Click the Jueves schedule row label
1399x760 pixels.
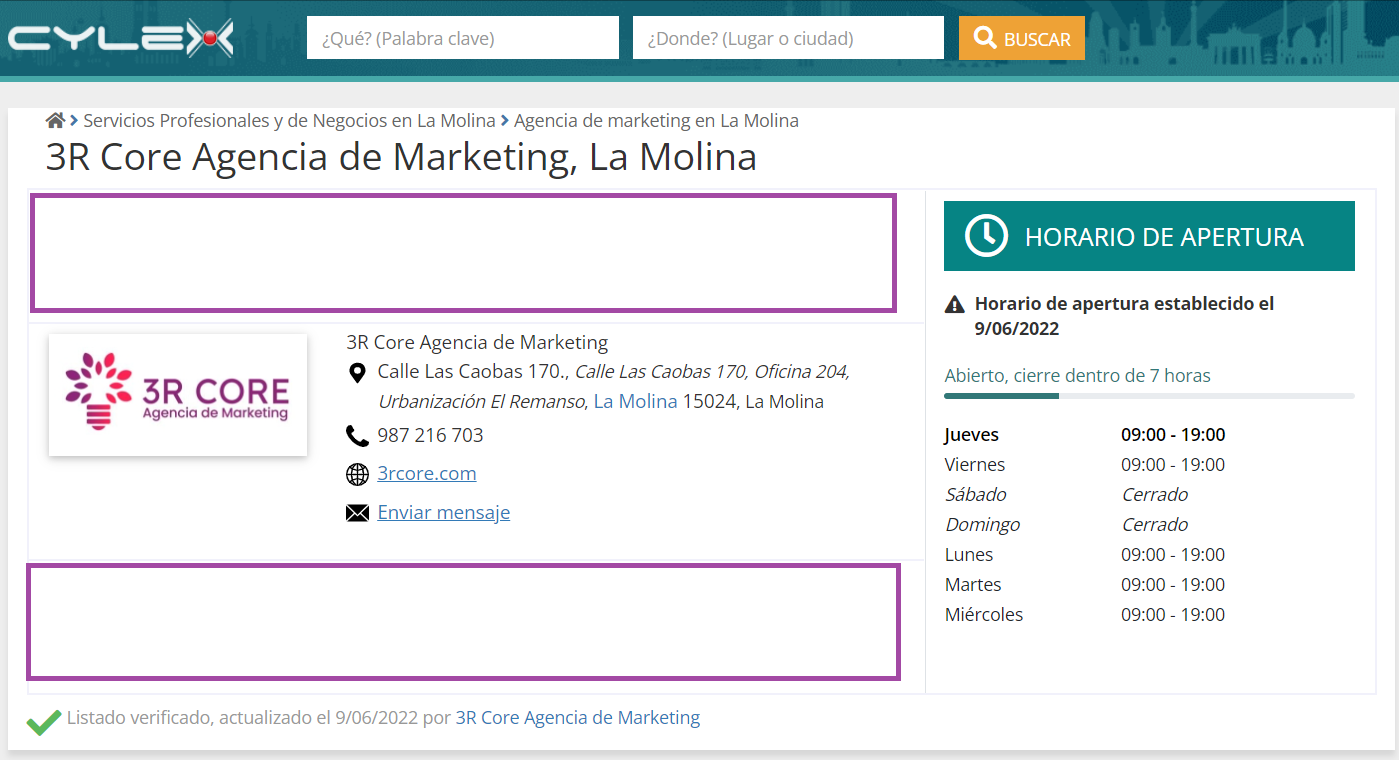[971, 435]
